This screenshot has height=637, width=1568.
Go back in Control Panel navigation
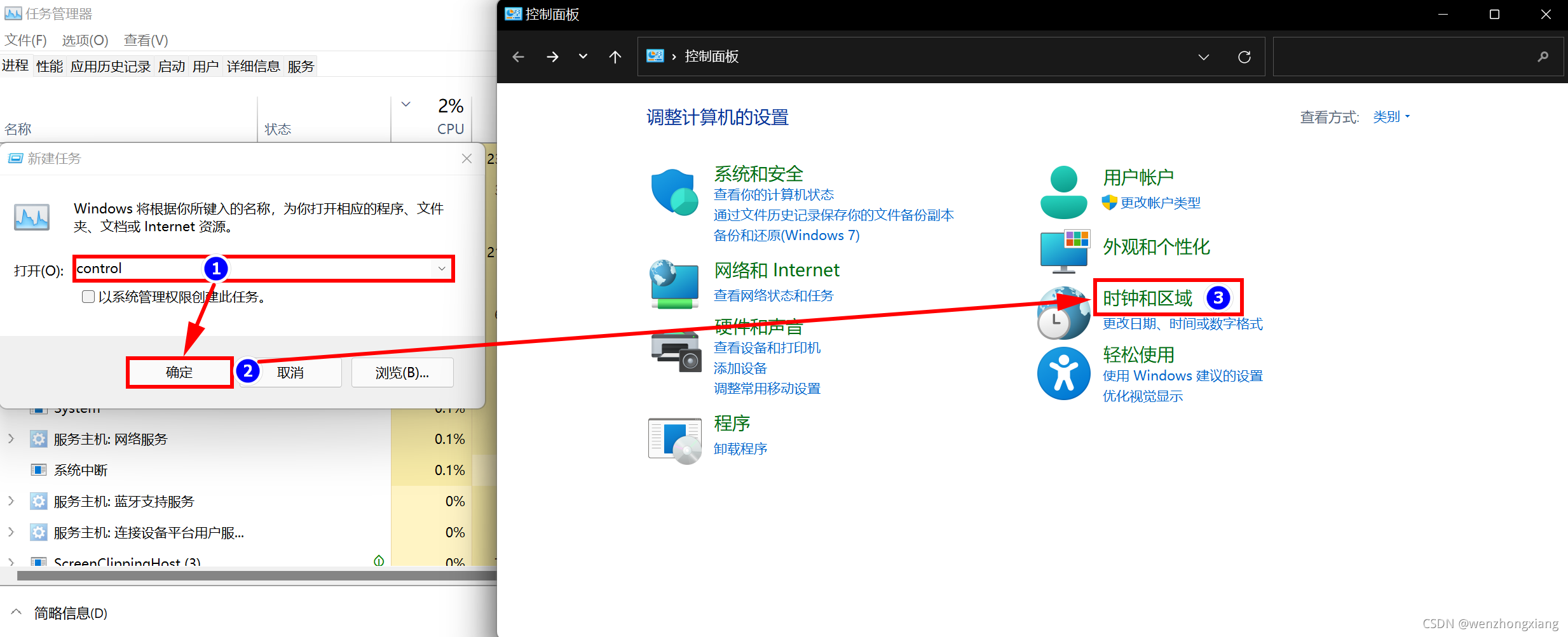pyautogui.click(x=518, y=57)
